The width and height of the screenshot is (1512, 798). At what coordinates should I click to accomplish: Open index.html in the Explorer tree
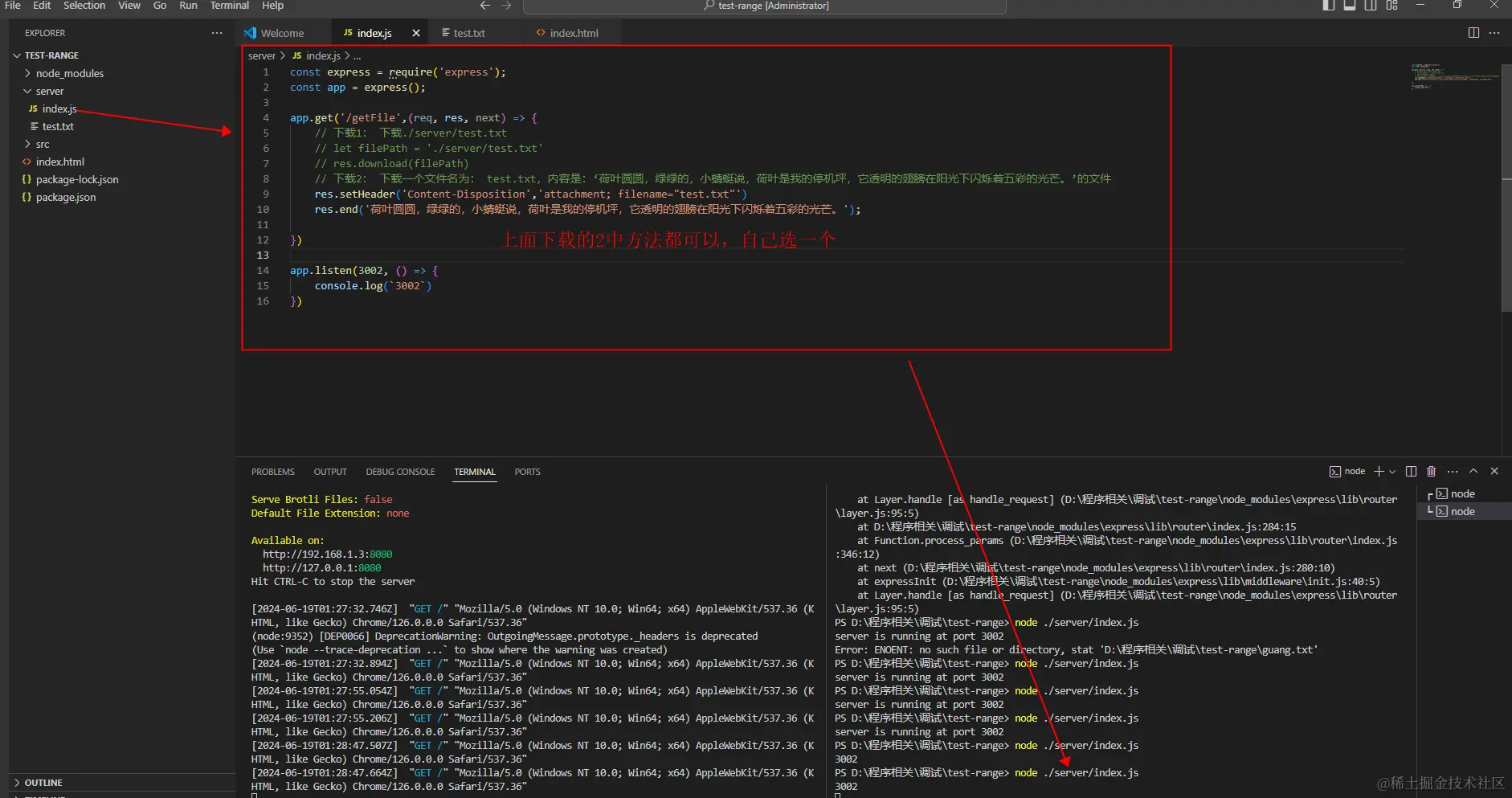pyautogui.click(x=121, y=162)
